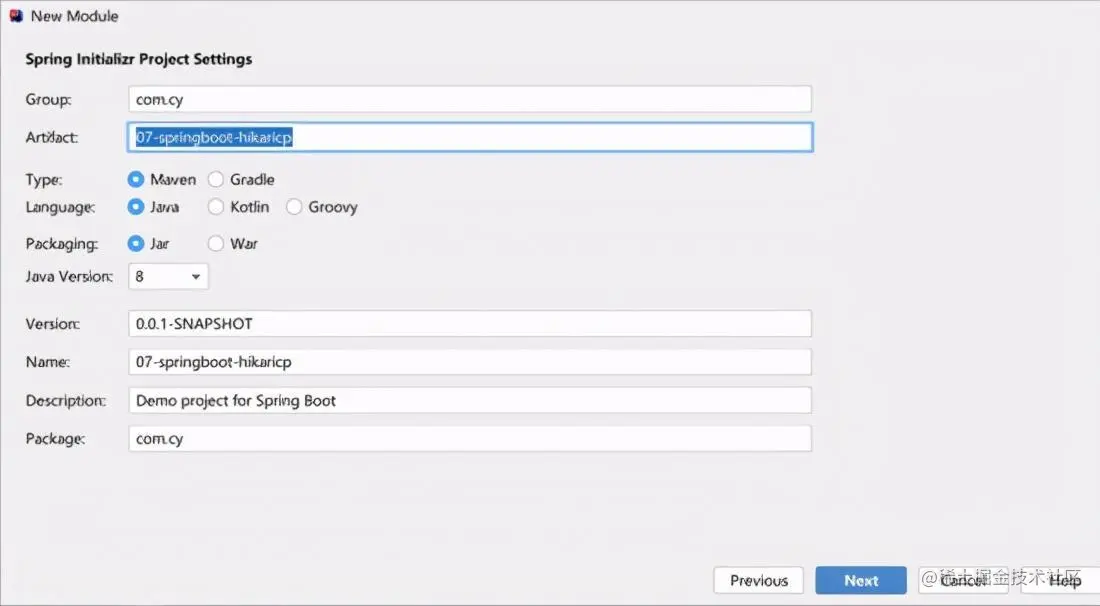
Task: Click the Version field showing 0.0.1-SNAPSHOT
Action: 470,323
